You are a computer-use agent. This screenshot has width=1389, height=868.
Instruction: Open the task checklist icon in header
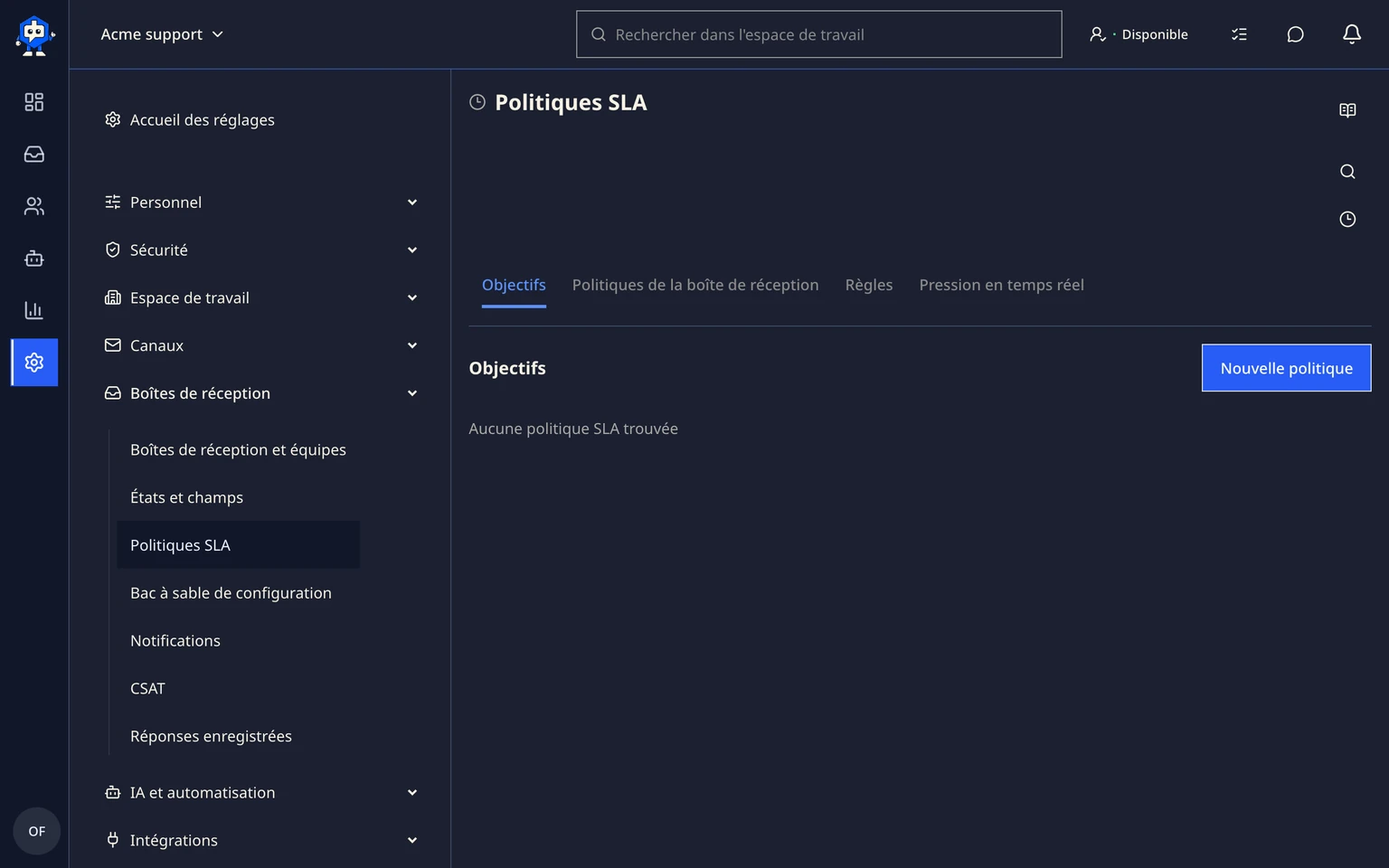[1239, 34]
